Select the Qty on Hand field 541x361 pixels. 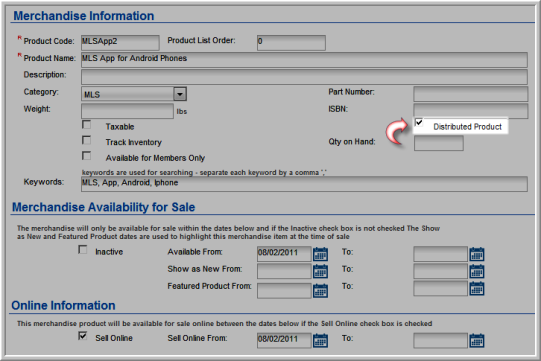coord(439,143)
